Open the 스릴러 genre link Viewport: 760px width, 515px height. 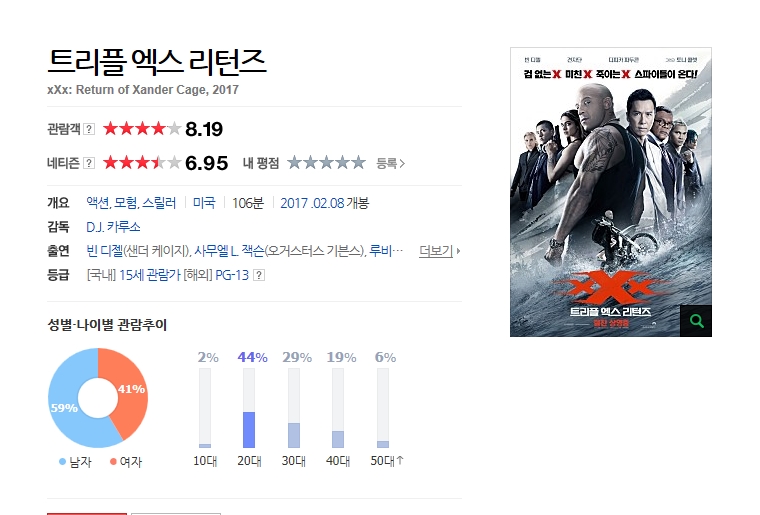[158, 203]
